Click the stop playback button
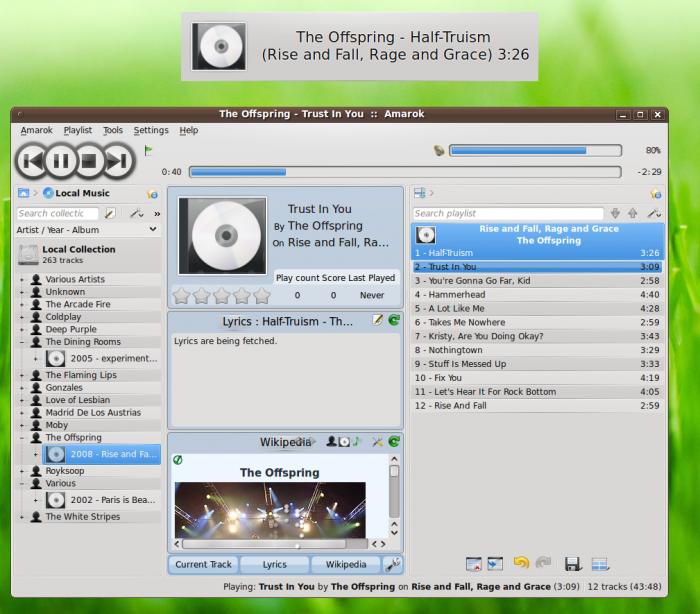700x614 pixels. coord(89,160)
